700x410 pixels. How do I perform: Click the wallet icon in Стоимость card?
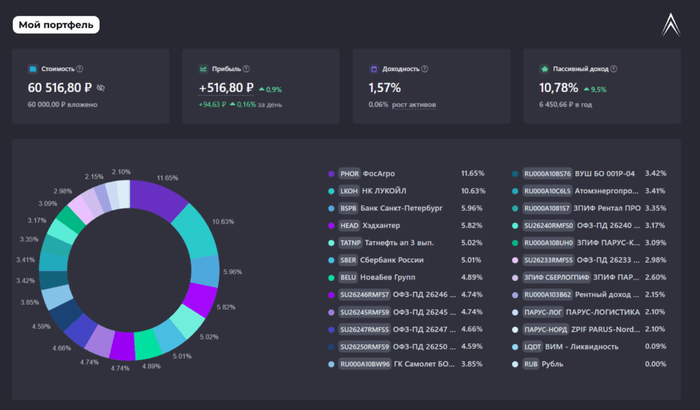33,69
